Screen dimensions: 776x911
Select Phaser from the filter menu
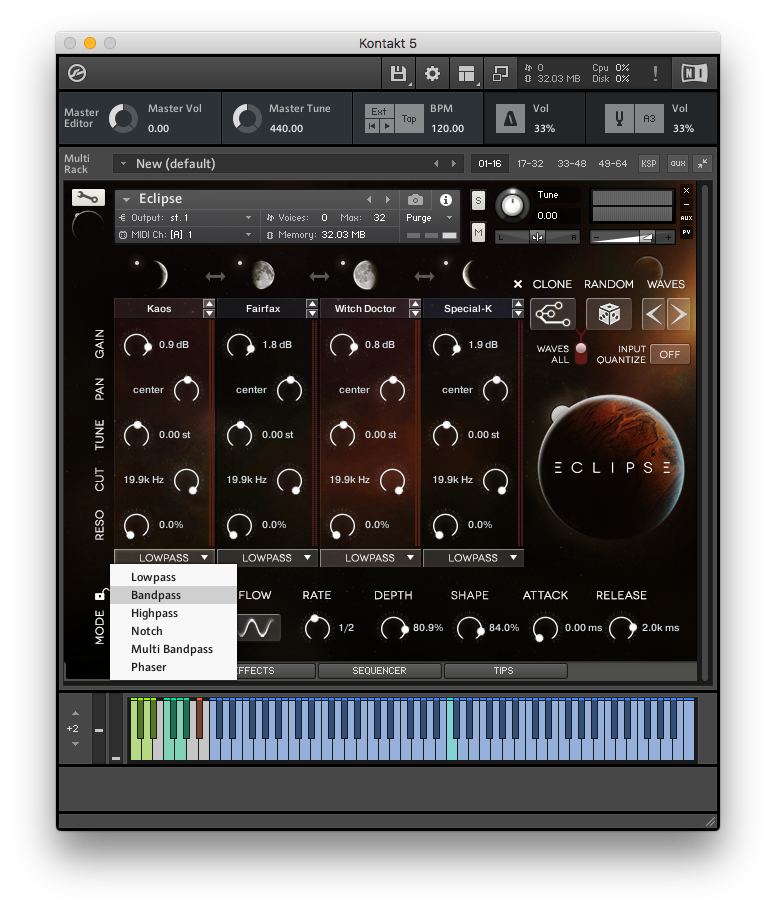coord(173,667)
